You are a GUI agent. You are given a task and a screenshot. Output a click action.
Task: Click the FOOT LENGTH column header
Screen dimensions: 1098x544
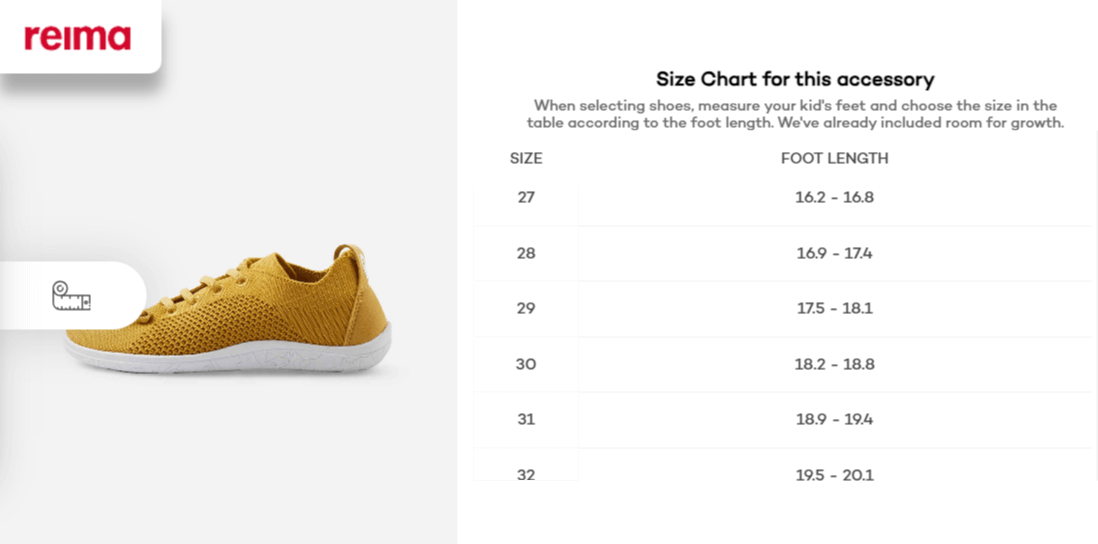[x=834, y=159]
